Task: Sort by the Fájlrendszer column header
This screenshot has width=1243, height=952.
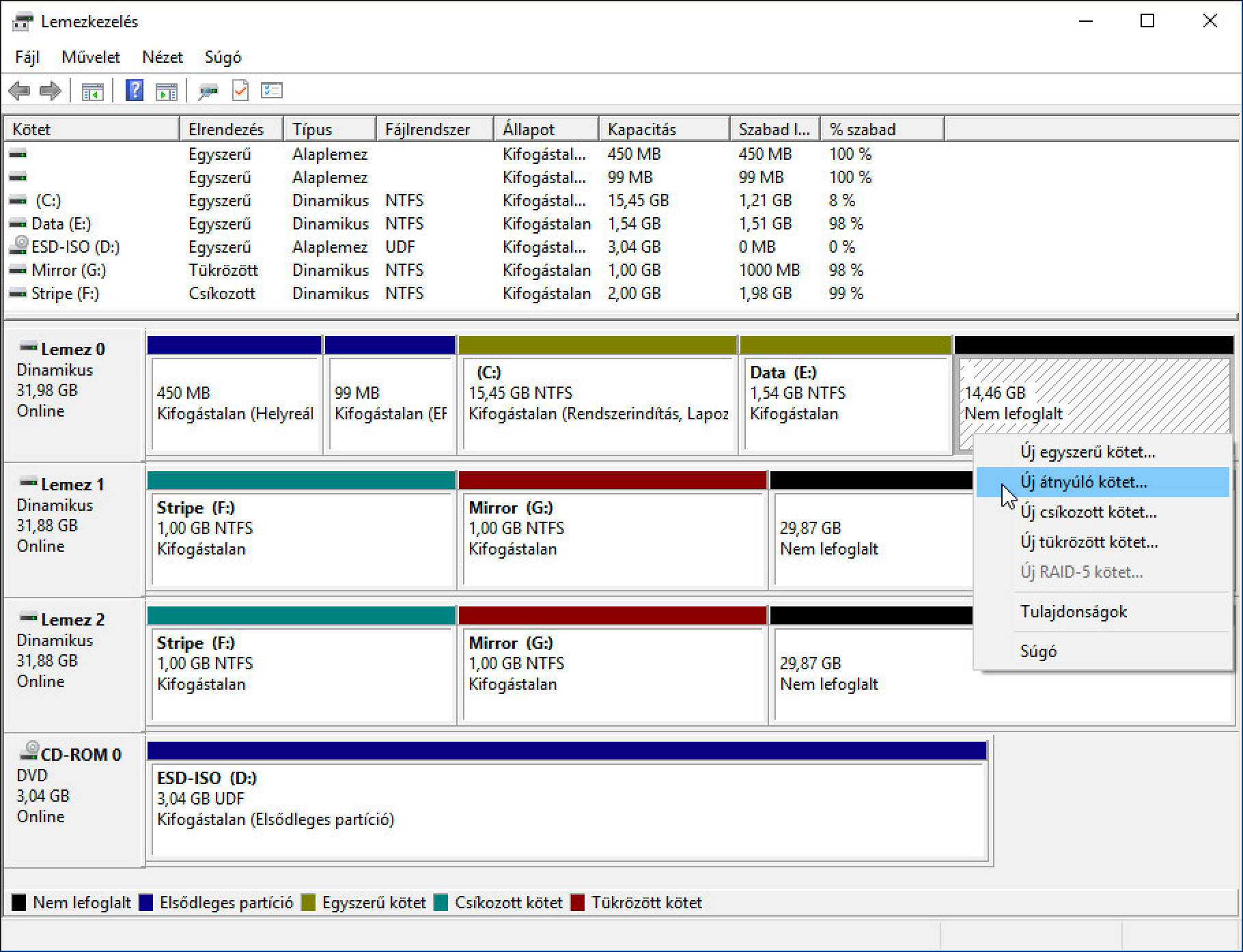Action: tap(435, 129)
